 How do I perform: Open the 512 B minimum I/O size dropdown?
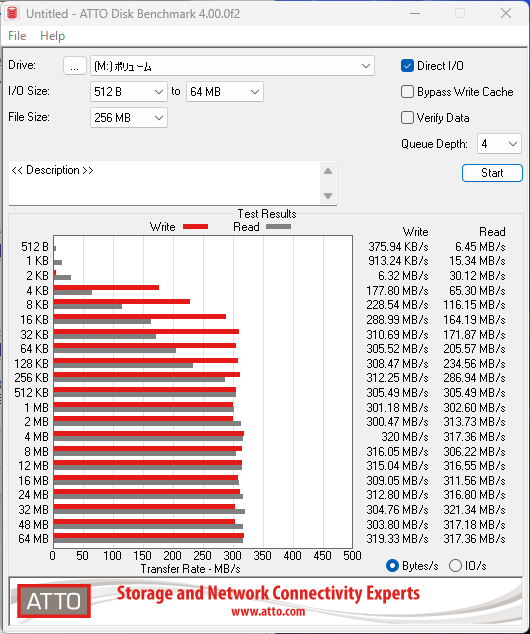pyautogui.click(x=129, y=92)
